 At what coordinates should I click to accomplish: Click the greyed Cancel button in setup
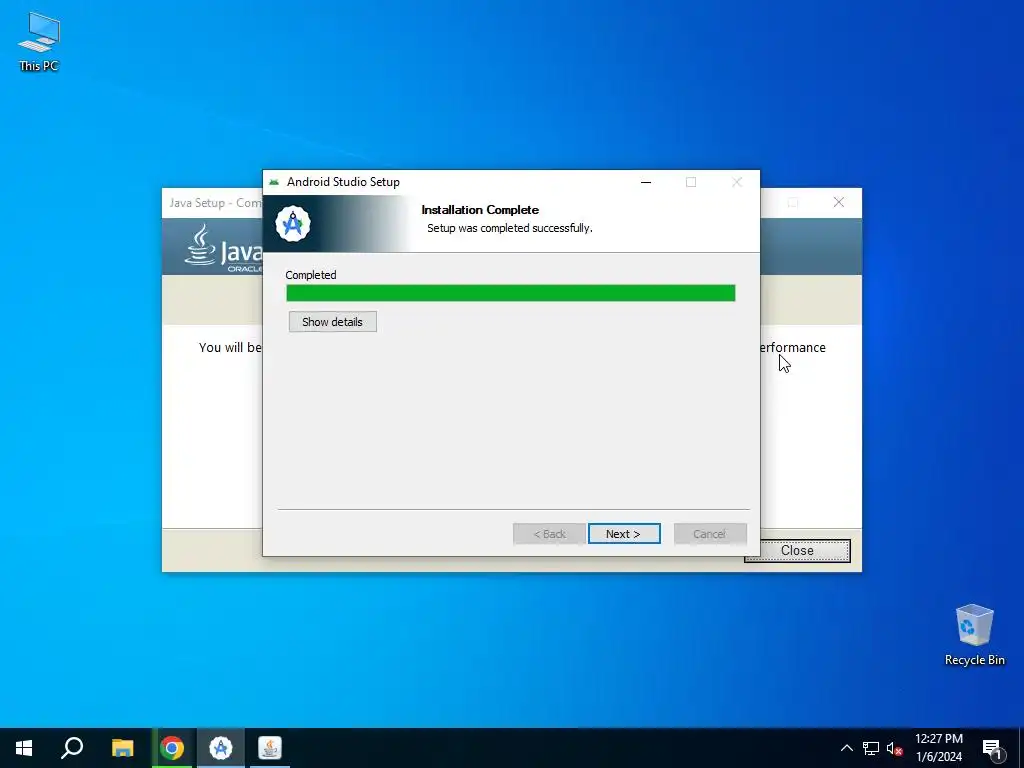(x=710, y=534)
